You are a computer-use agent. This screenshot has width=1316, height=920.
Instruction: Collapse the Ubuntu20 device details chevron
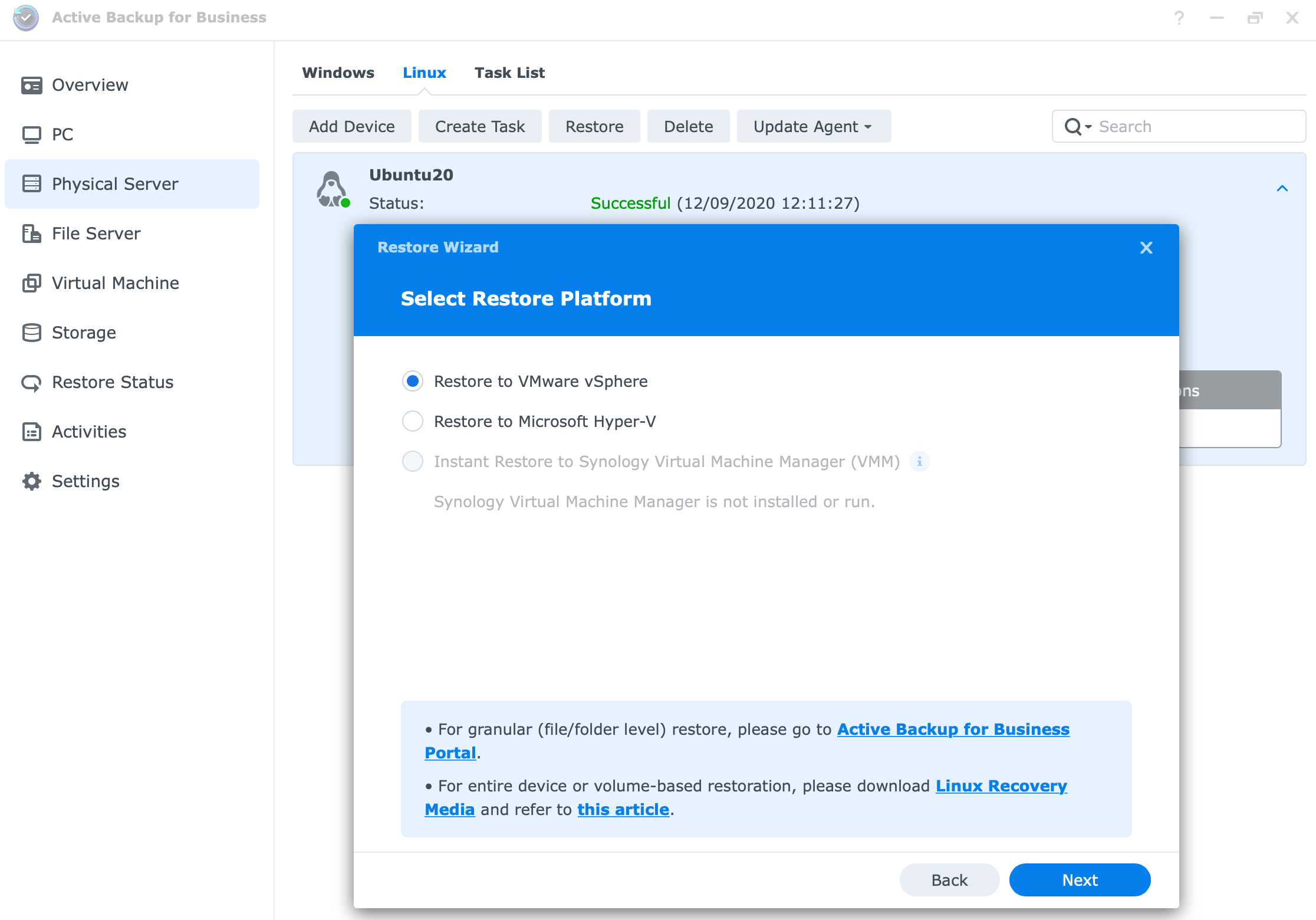1282,188
